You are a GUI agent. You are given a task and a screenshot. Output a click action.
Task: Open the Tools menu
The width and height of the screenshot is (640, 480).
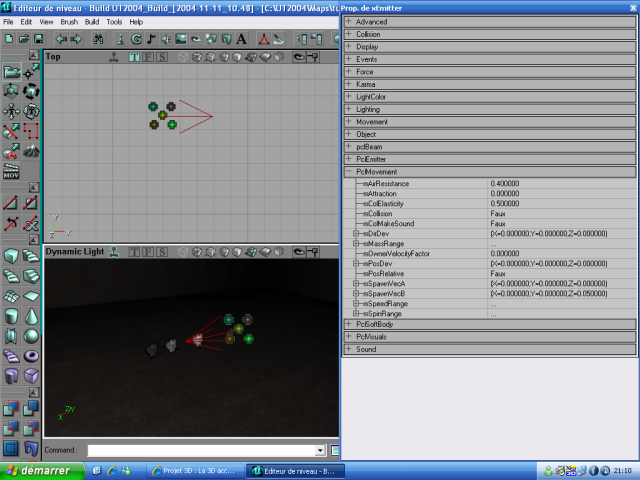[x=115, y=21]
